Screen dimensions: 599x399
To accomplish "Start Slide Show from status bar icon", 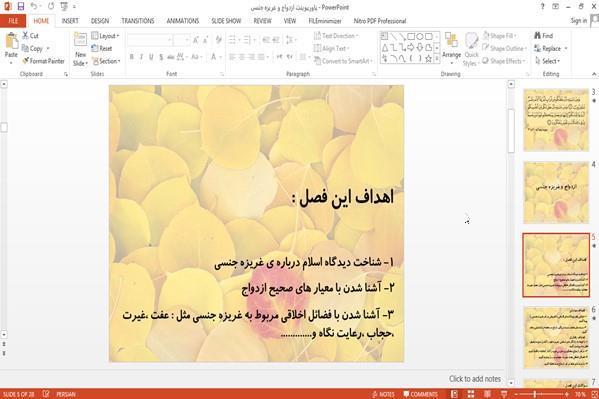I will (504, 394).
